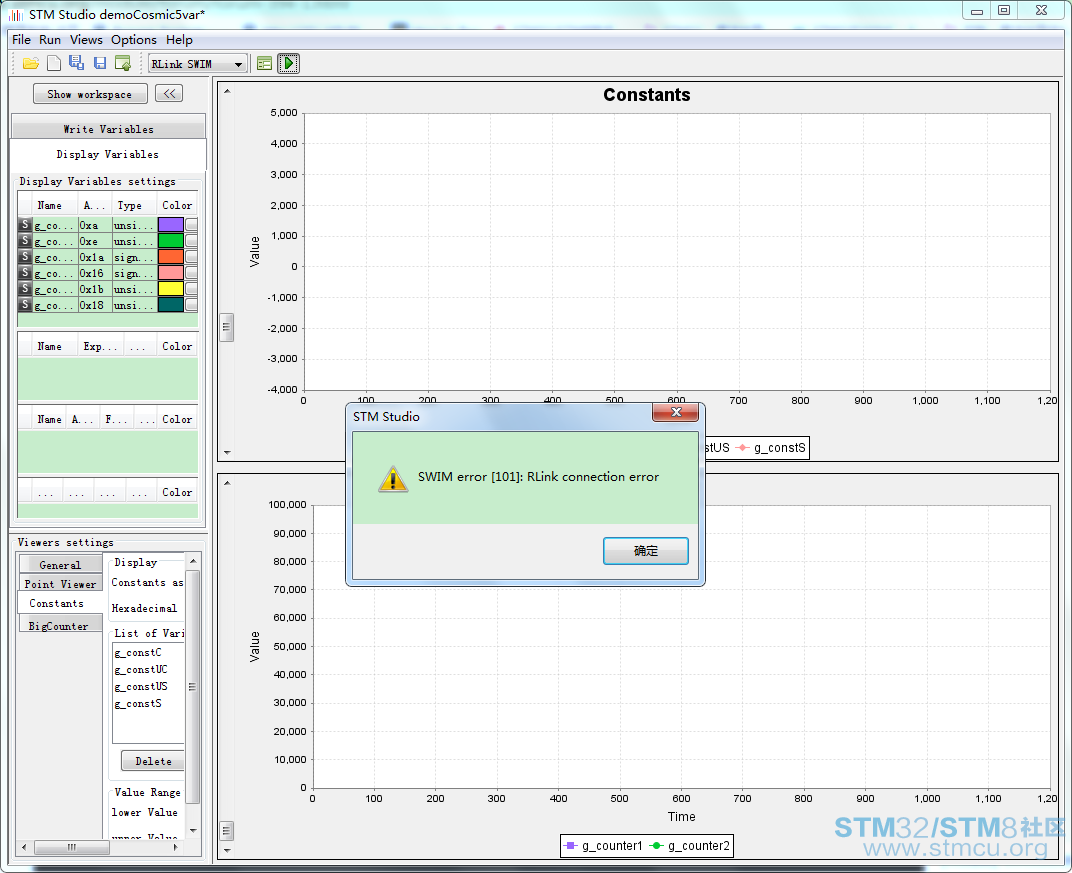Toggle the small button beside the purple color cell
Viewport: 1072px width, 873px height.
coord(191,224)
